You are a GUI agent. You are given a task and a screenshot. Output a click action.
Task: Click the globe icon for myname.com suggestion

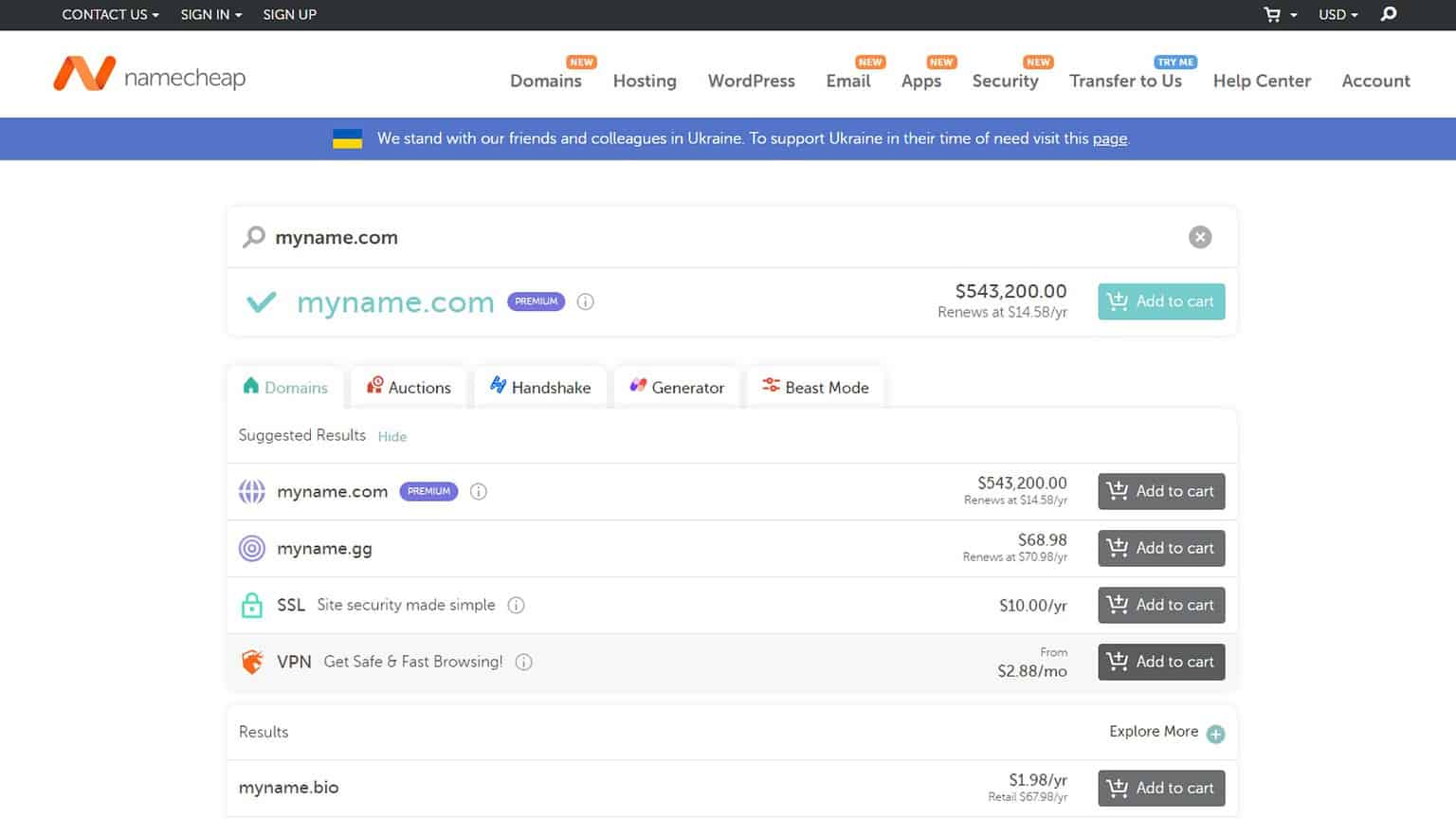tap(252, 491)
